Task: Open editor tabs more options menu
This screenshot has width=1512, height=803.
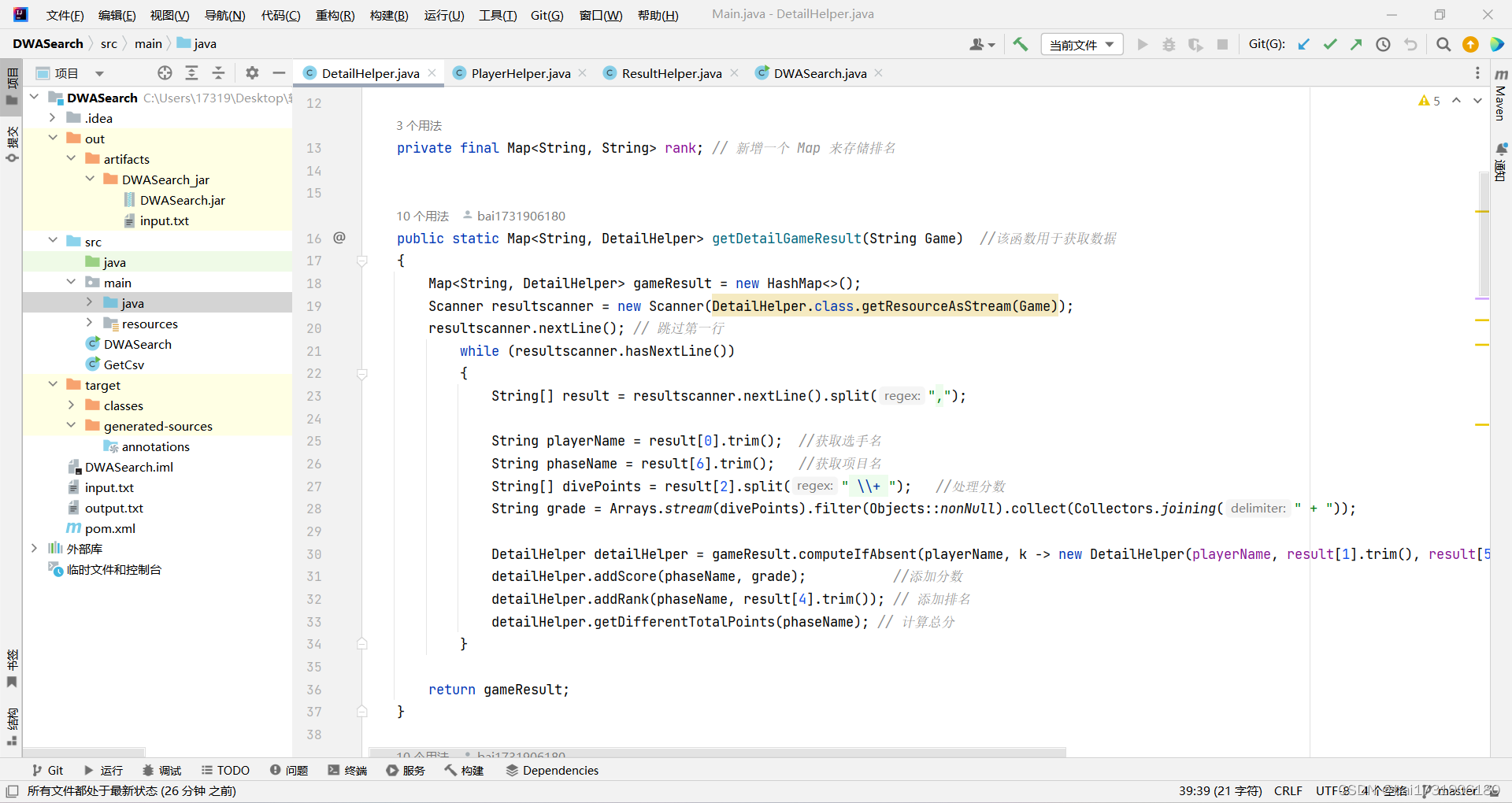Action: 1477,73
